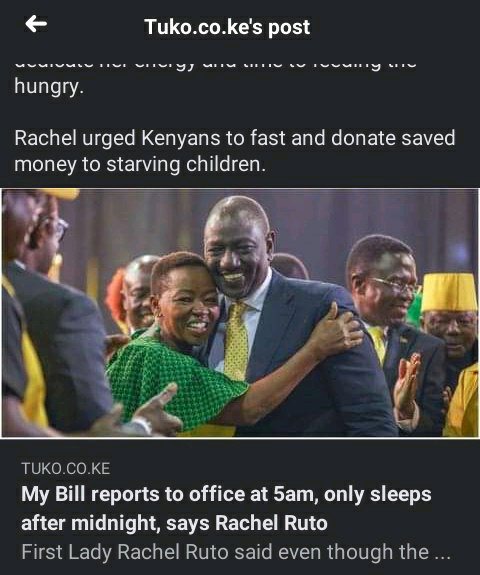Viewport: 480px width, 575px height.
Task: Click the "Tuko.co.ke's post" header title
Action: click(227, 27)
